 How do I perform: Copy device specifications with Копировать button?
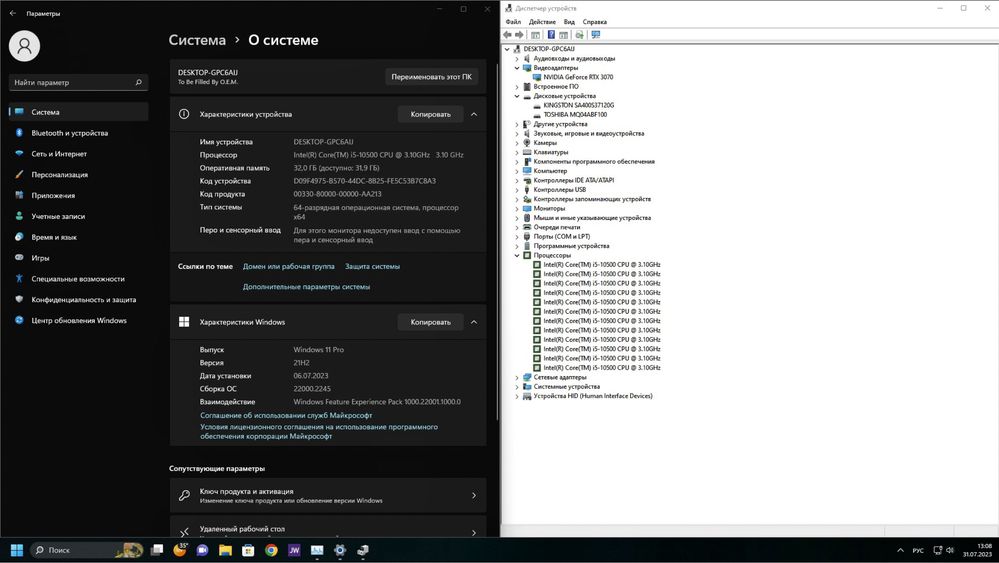pos(431,115)
